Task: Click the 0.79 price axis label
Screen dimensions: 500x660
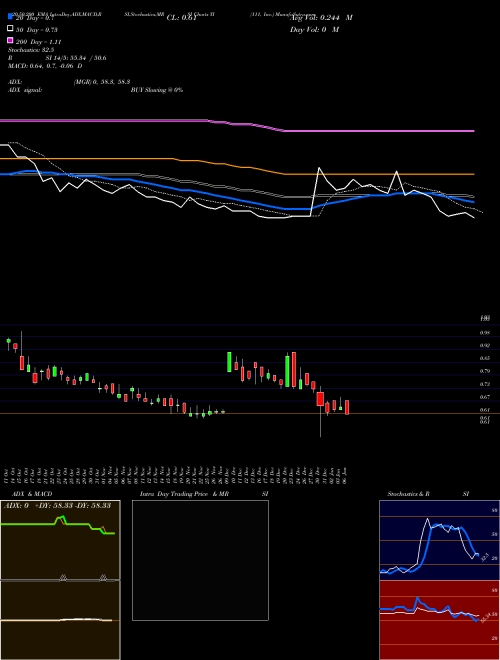Action: coord(484,371)
